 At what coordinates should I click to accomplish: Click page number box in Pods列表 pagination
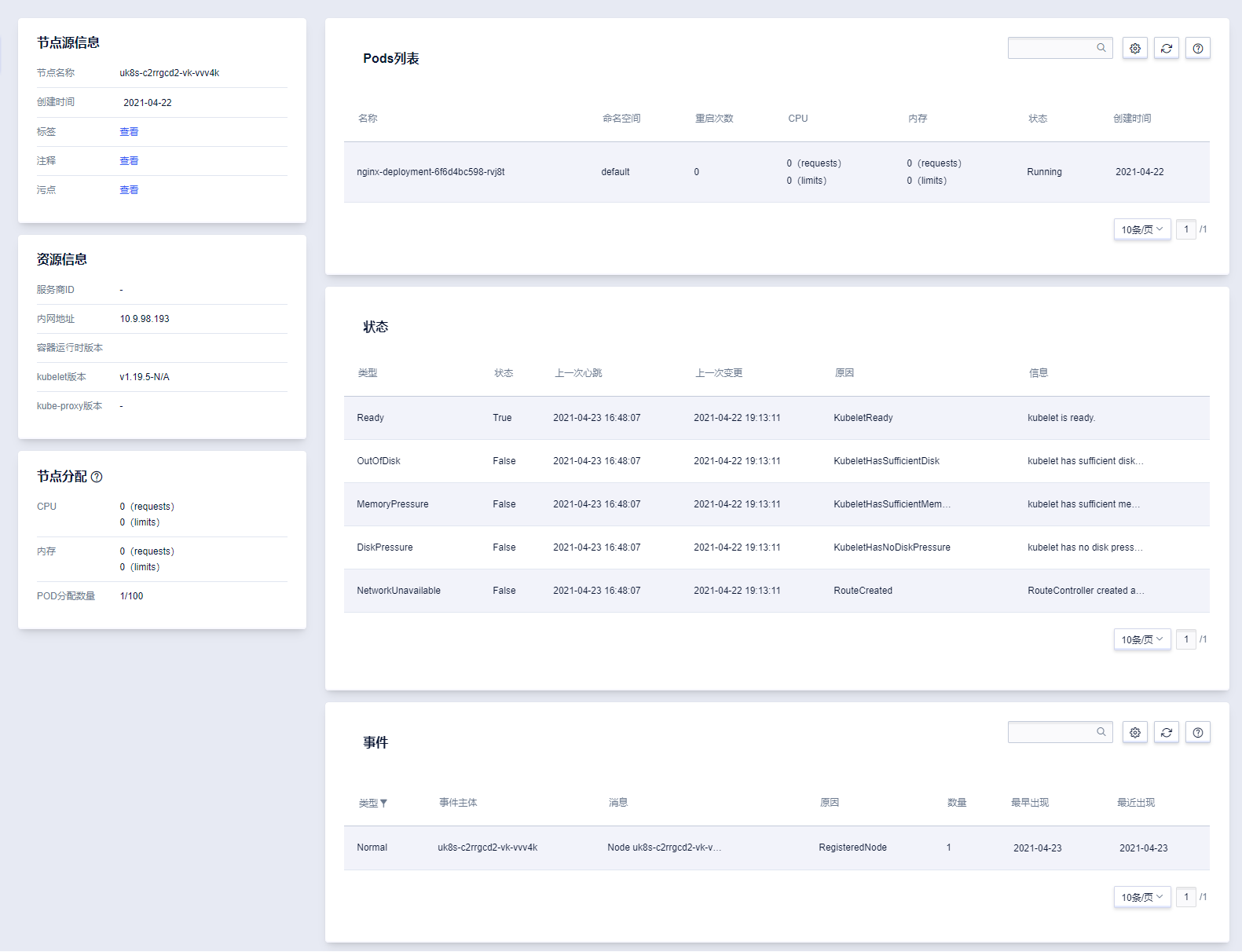[x=1186, y=229]
